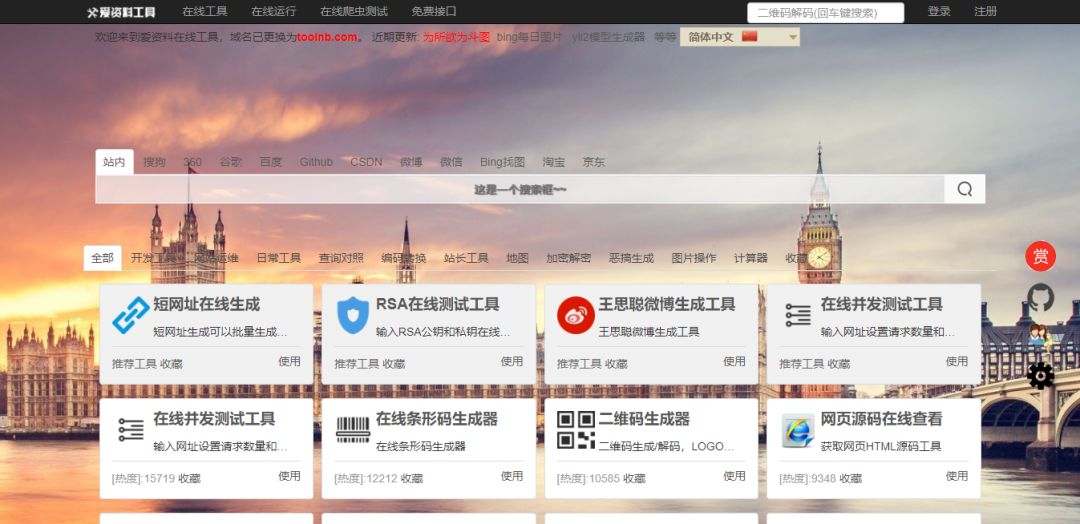Open the bing每日图片 link

(x=529, y=37)
